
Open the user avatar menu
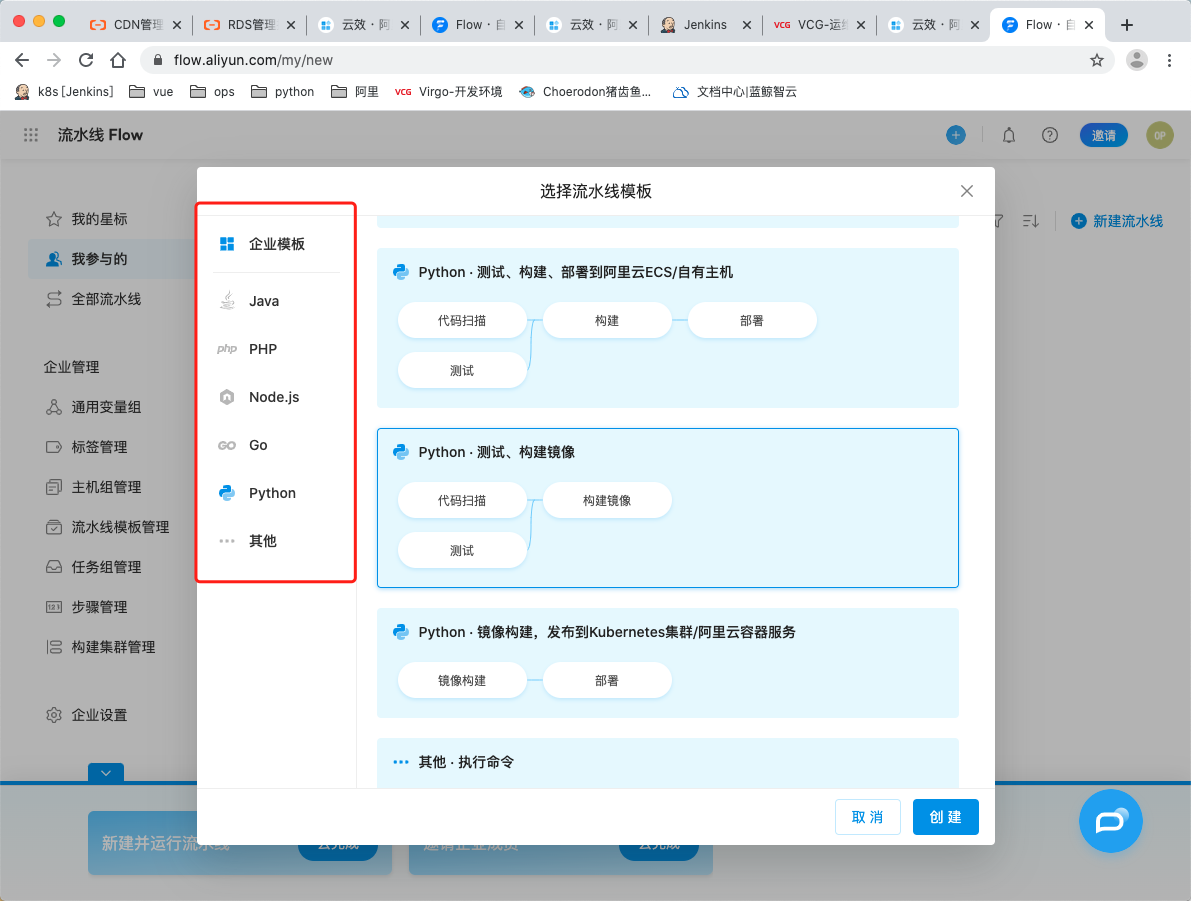(x=1160, y=135)
